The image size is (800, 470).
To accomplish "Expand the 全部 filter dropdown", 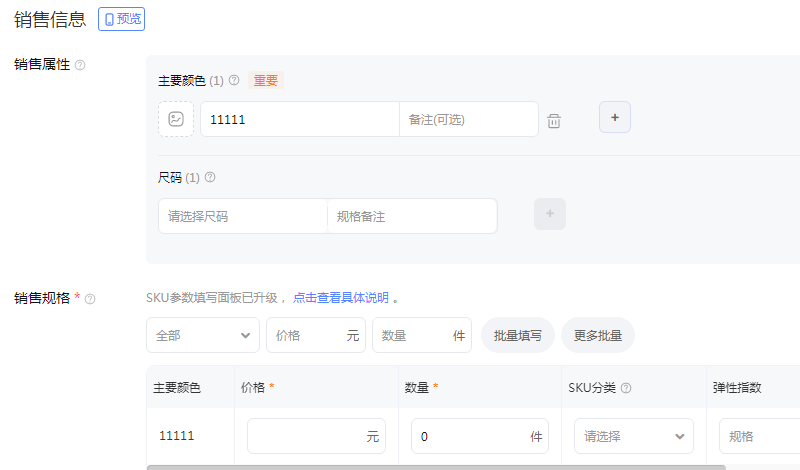I will pos(203,336).
